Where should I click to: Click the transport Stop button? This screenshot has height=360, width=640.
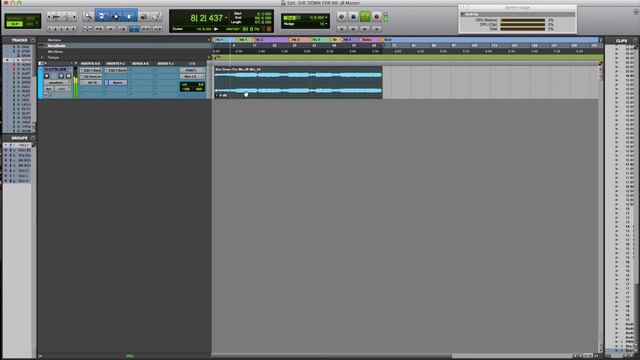coord(353,17)
